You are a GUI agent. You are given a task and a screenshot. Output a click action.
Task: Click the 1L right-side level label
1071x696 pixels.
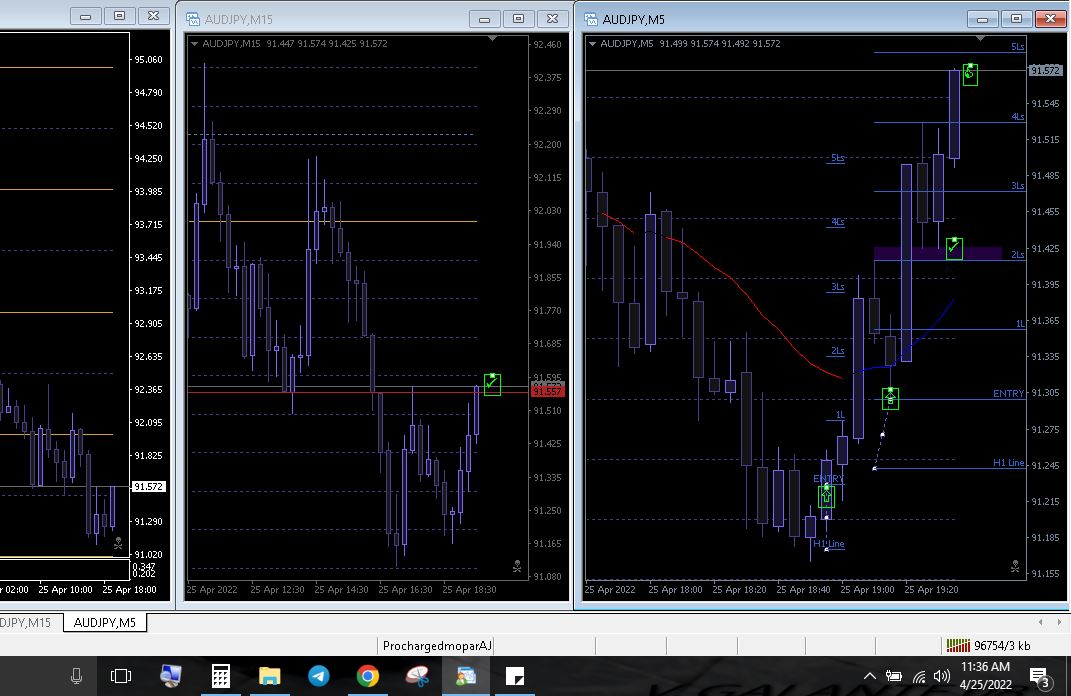(x=1020, y=324)
